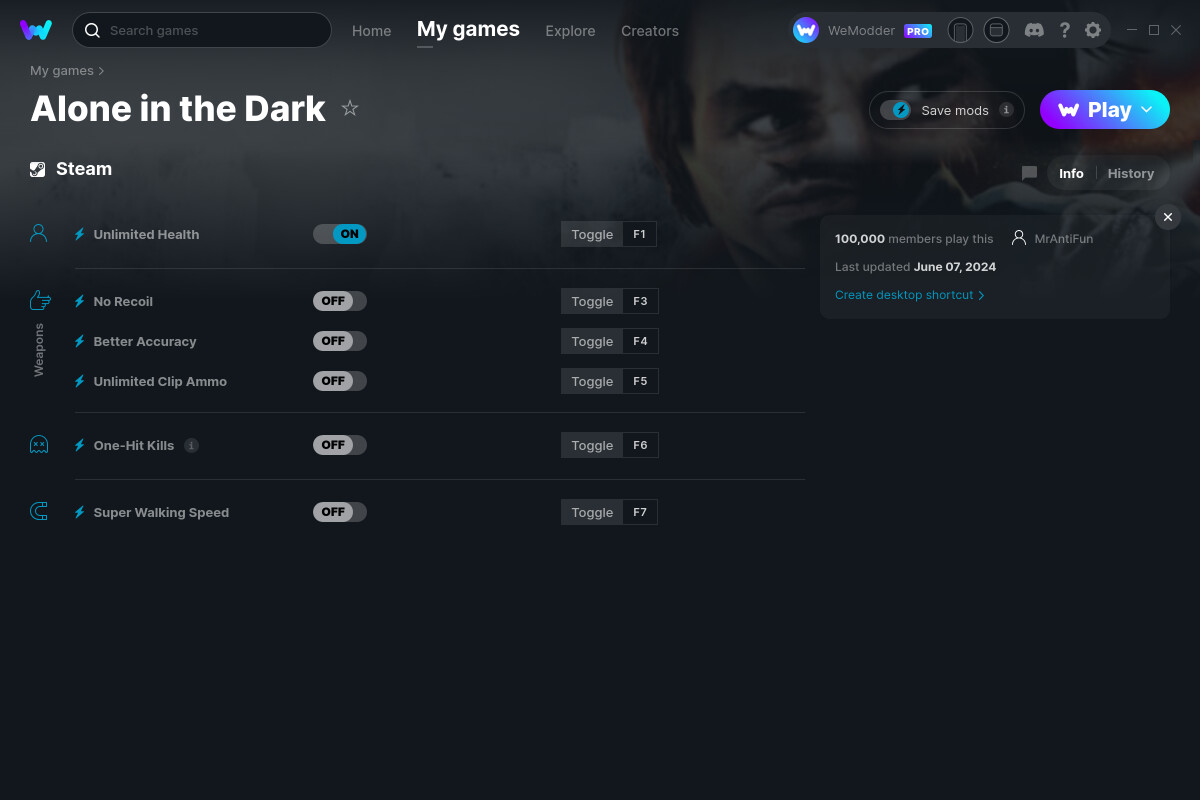Switch to the History tab
Viewport: 1200px width, 800px height.
1130,173
